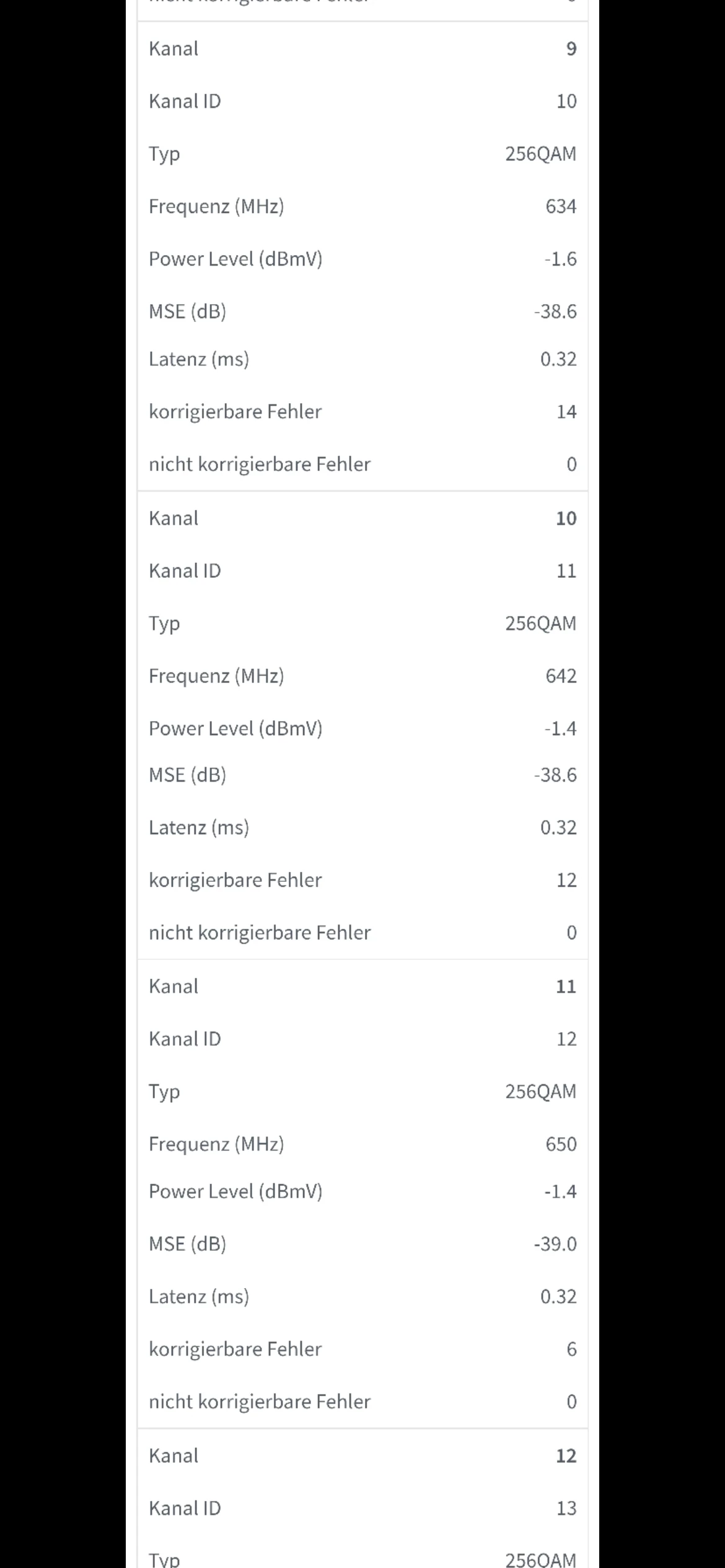
Task: Click Kanal ID label with value 11
Action: click(x=185, y=571)
